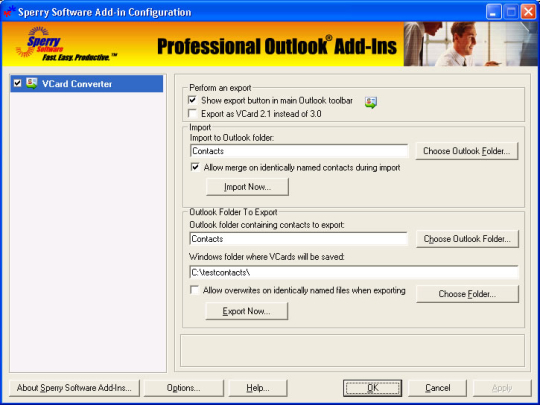The image size is (540, 405).
Task: Open the Help button
Action: (x=258, y=388)
